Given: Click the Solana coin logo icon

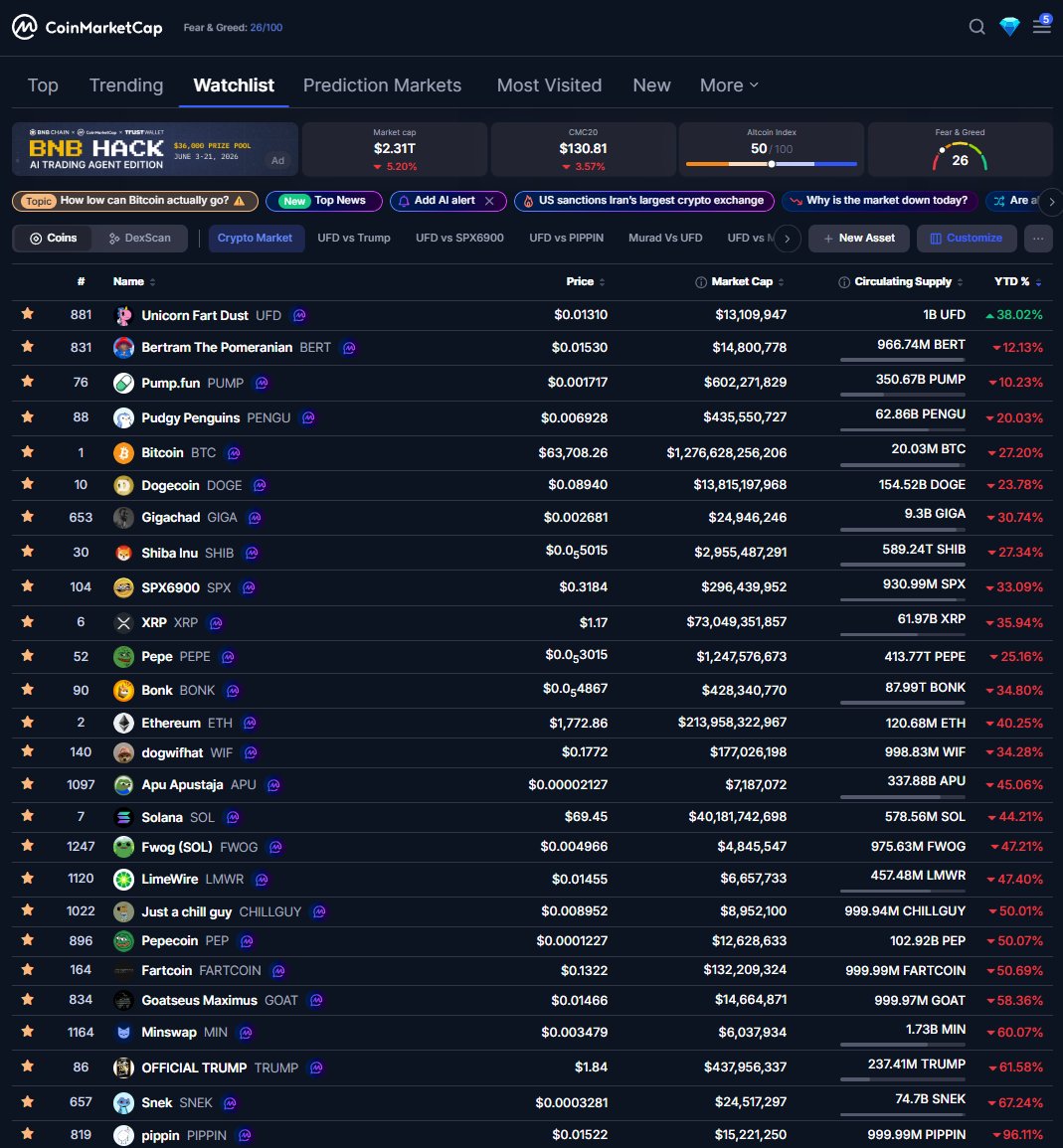Looking at the screenshot, I should (124, 817).
